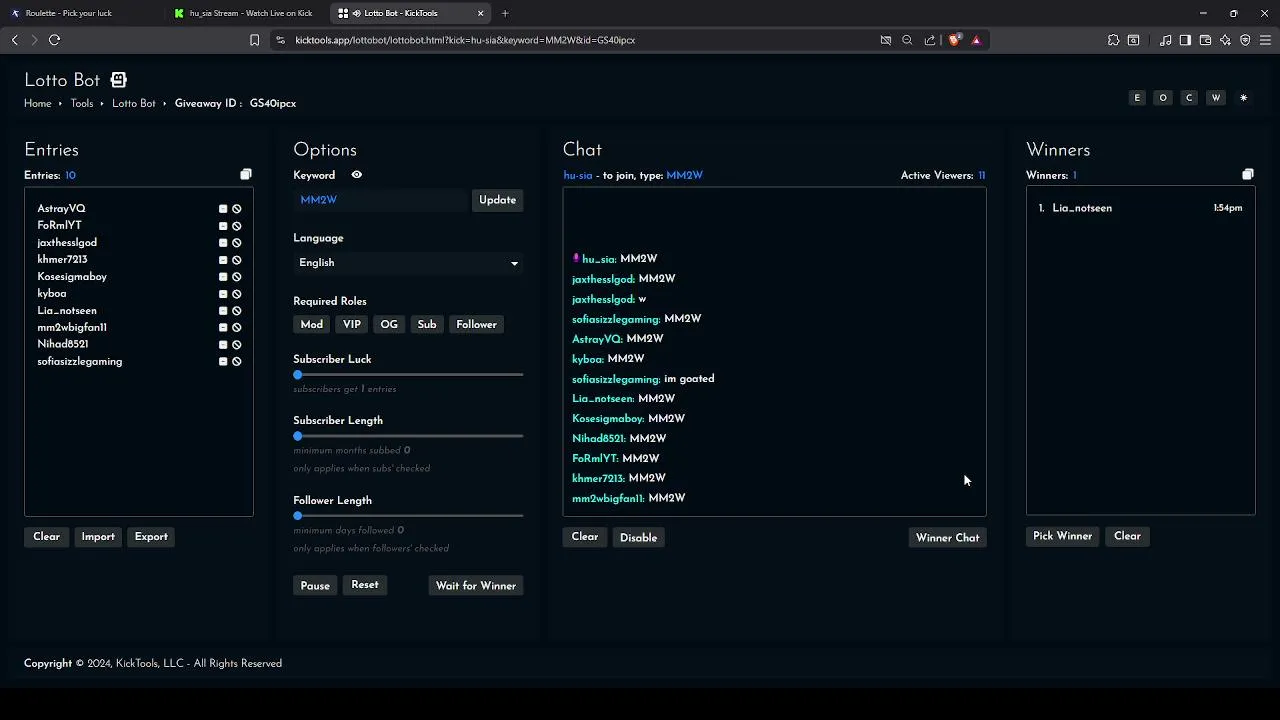Remove AstrayVQ entry with its minus icon
Viewport: 1280px width, 720px height.
coord(223,209)
